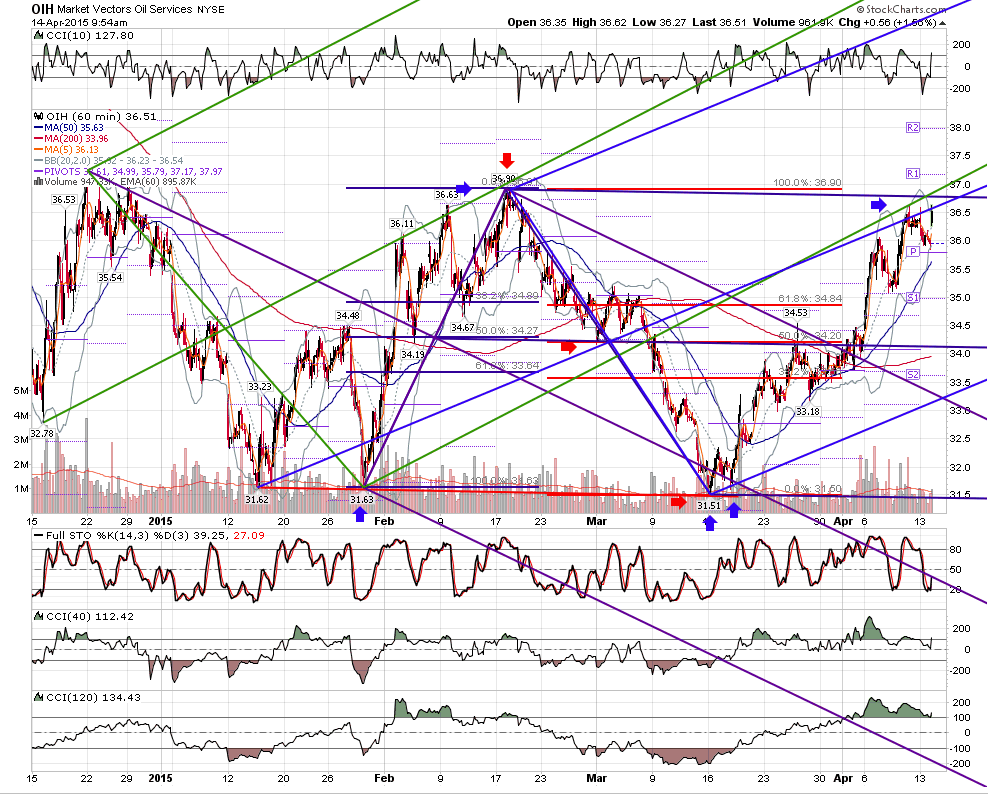
Task: Click the 34.67 price label on the chart
Action: coord(463,327)
